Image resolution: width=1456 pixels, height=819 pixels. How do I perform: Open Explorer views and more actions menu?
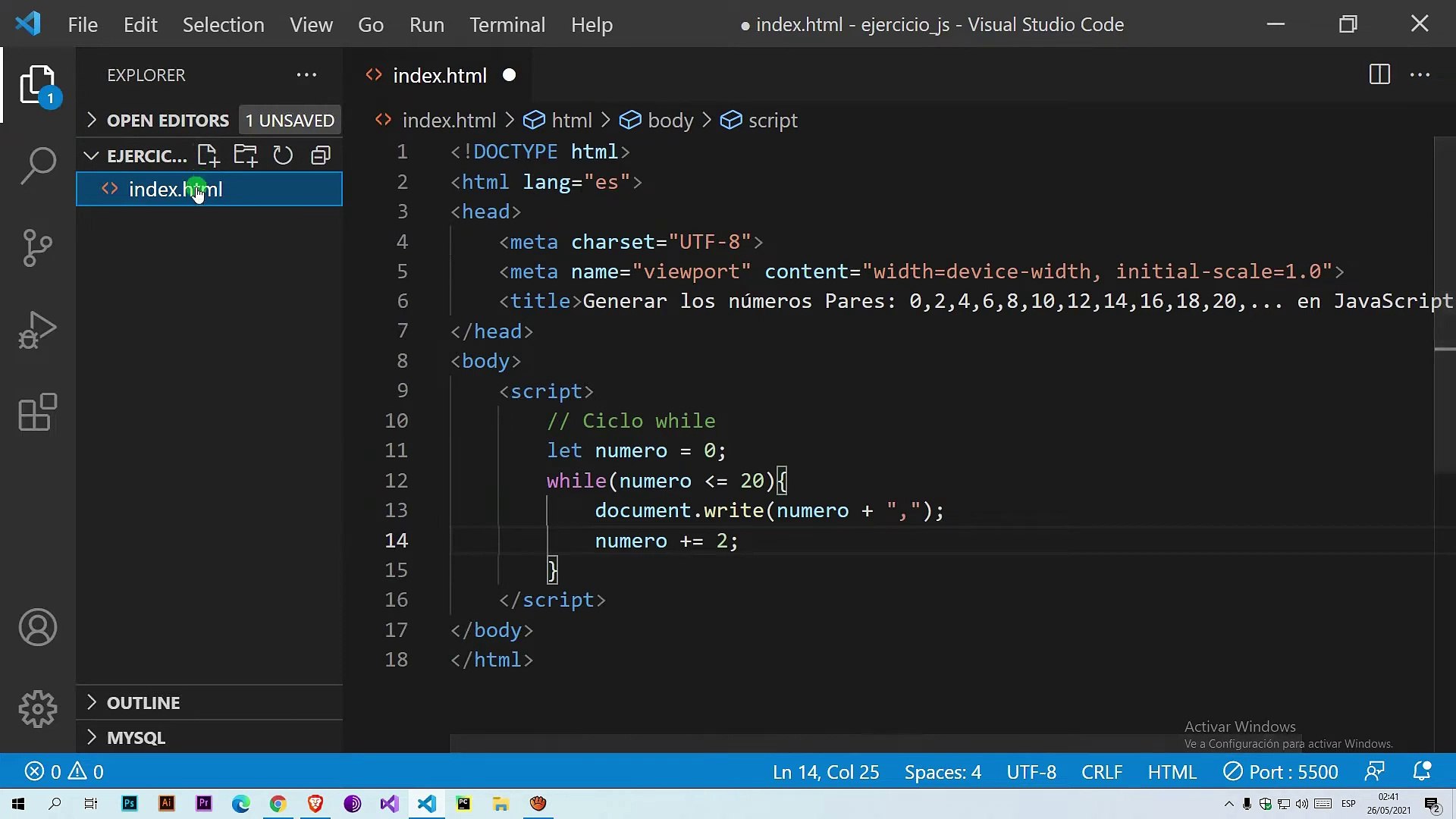[306, 75]
